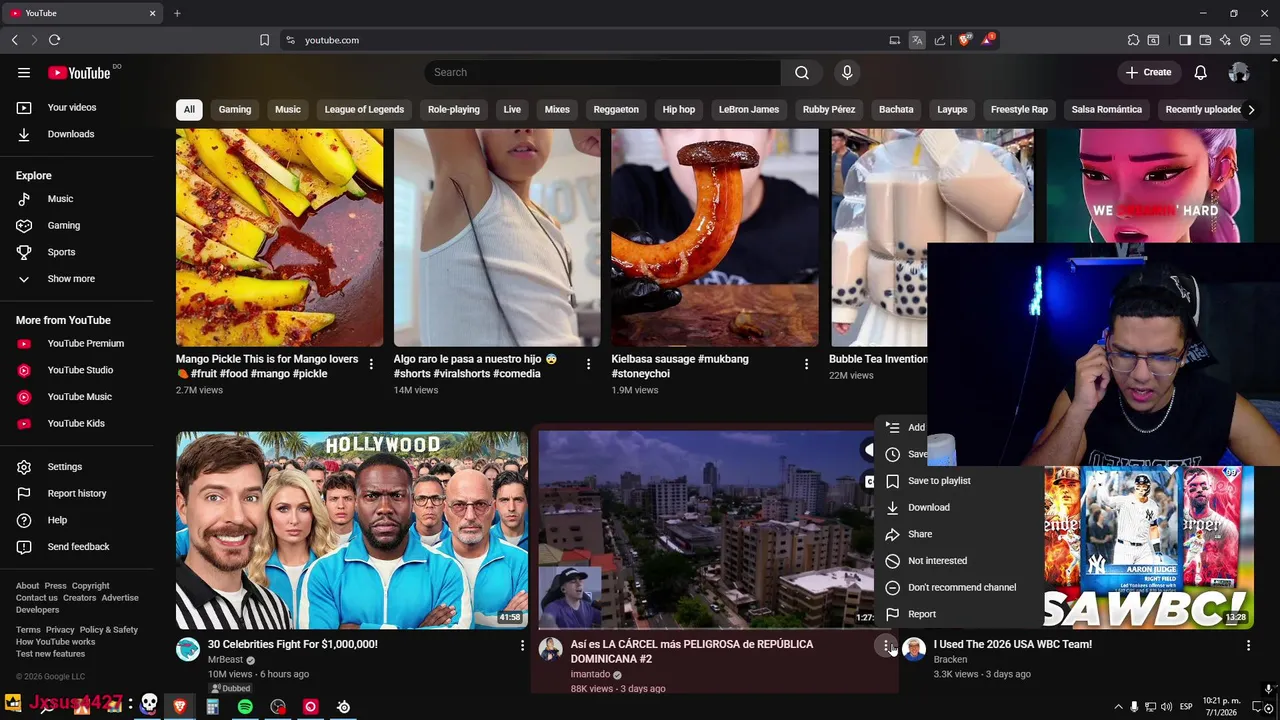Click the search magnifier button

(x=802, y=72)
